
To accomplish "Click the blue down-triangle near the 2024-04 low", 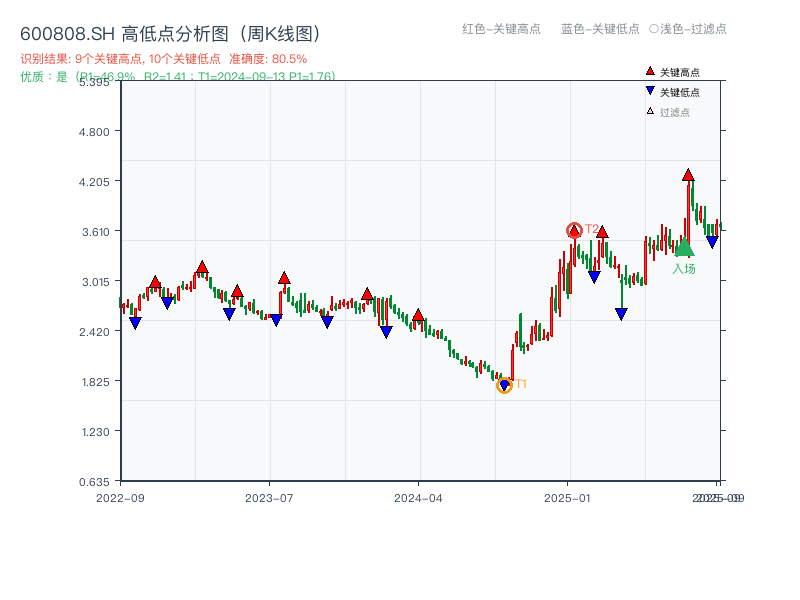I will (385, 331).
